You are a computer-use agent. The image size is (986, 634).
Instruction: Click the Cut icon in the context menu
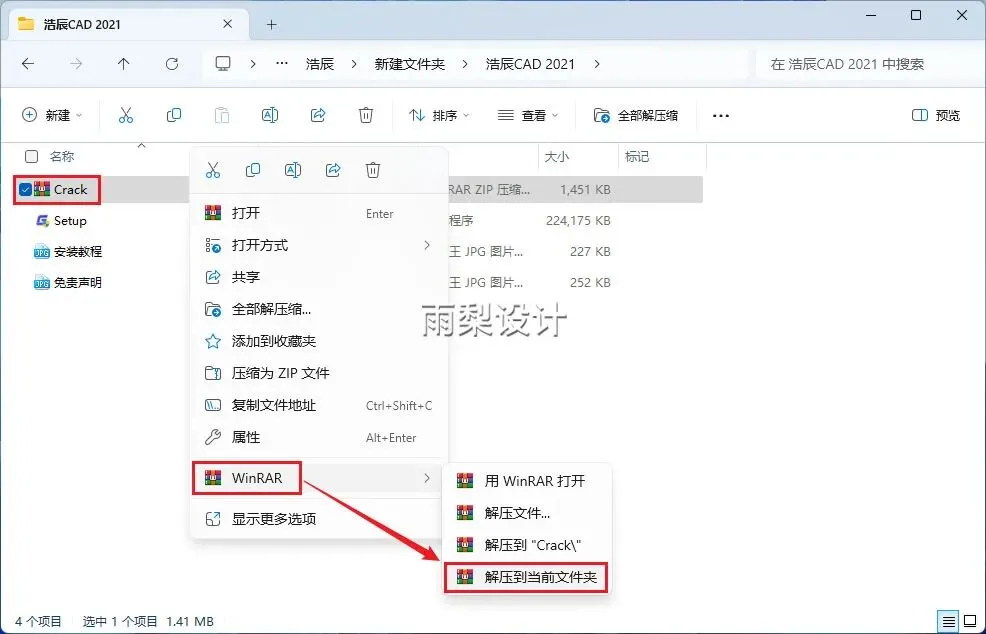click(x=213, y=170)
